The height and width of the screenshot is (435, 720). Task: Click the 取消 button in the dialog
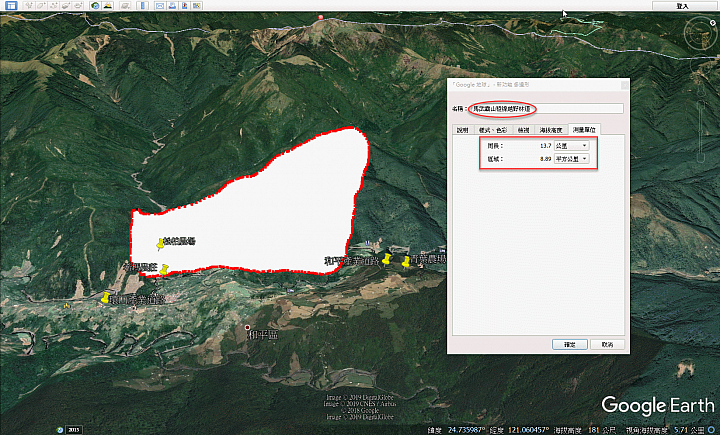(x=607, y=345)
